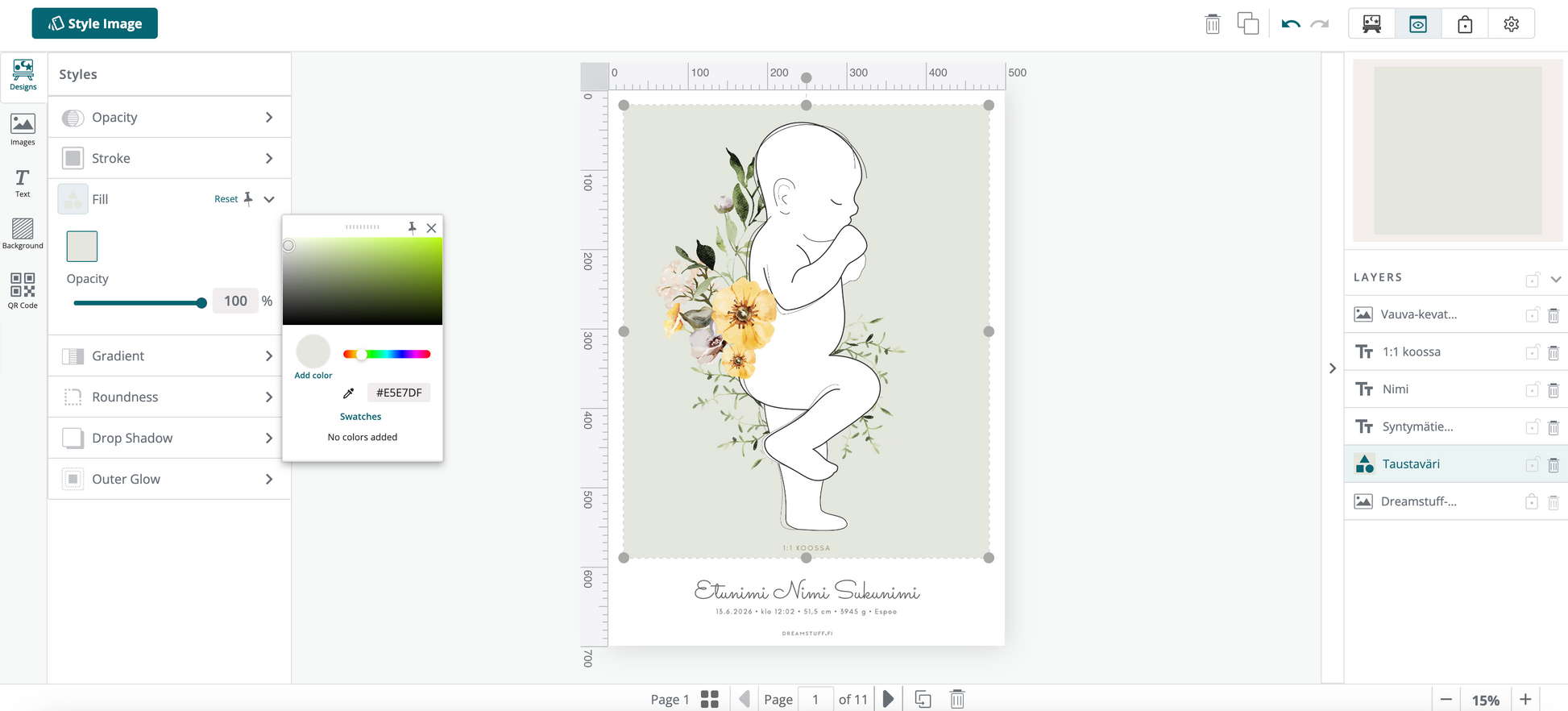This screenshot has width=1568, height=711.
Task: Reset the Fill settings
Action: click(226, 199)
